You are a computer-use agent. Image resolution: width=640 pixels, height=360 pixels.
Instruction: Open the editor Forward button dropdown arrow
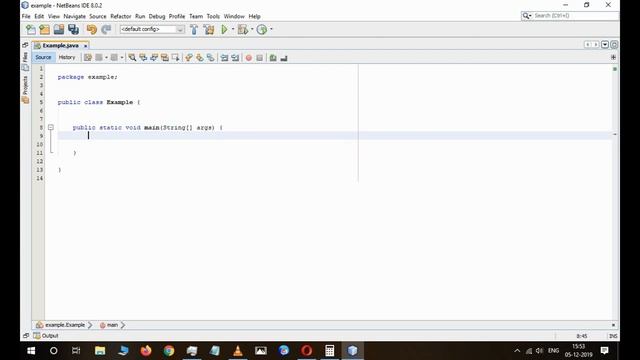pos(122,58)
